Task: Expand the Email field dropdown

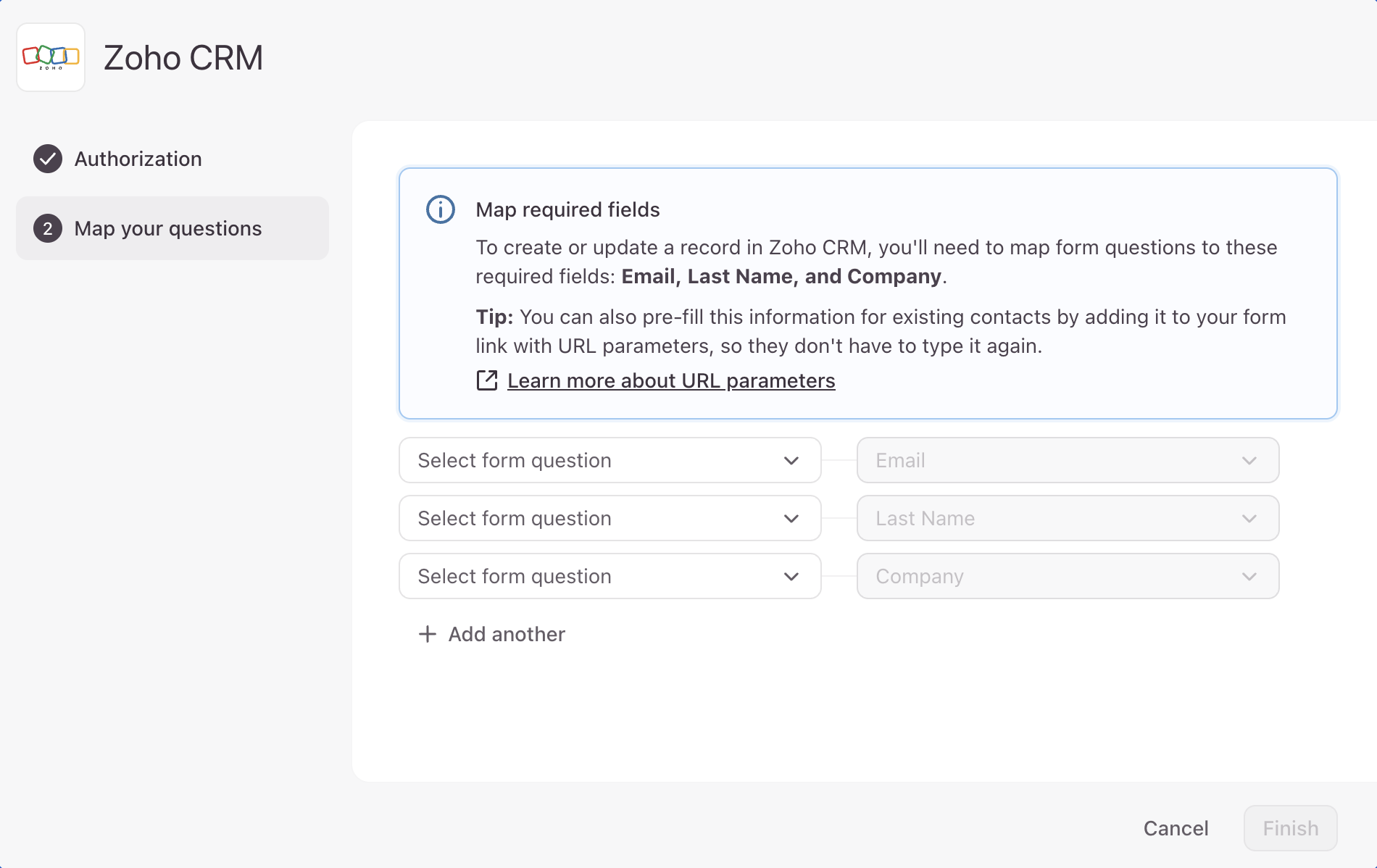Action: point(1068,460)
